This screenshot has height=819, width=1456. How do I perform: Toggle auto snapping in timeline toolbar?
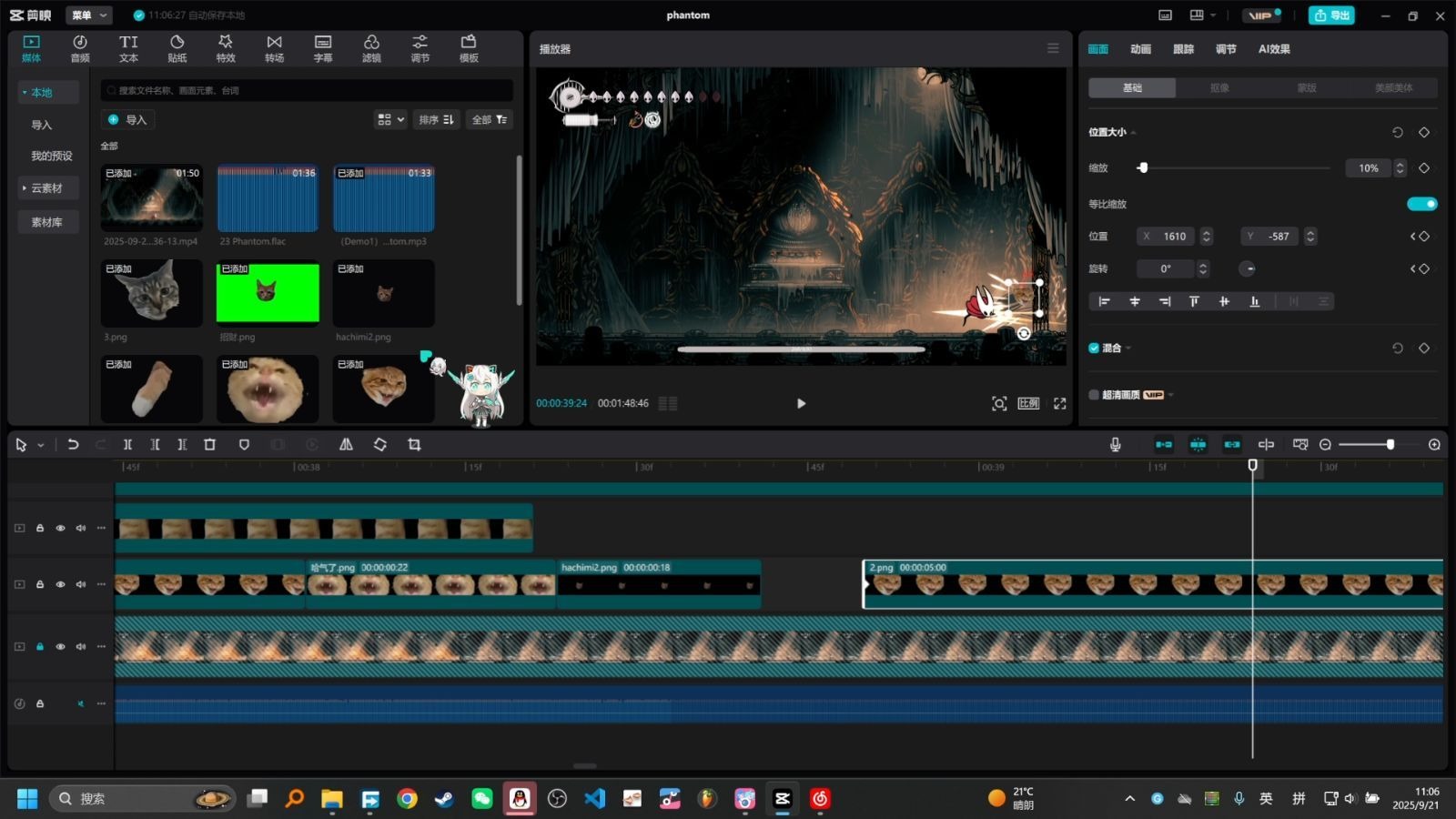point(1198,444)
